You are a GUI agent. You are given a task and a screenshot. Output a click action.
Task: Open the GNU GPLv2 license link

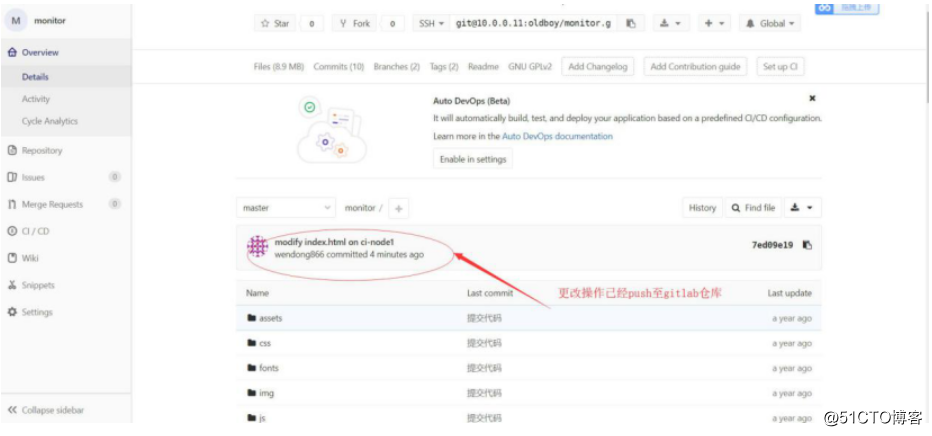530,67
